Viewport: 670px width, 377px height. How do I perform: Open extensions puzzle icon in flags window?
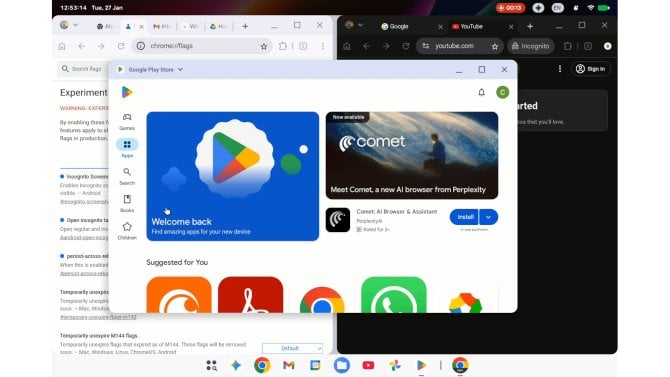[283, 46]
